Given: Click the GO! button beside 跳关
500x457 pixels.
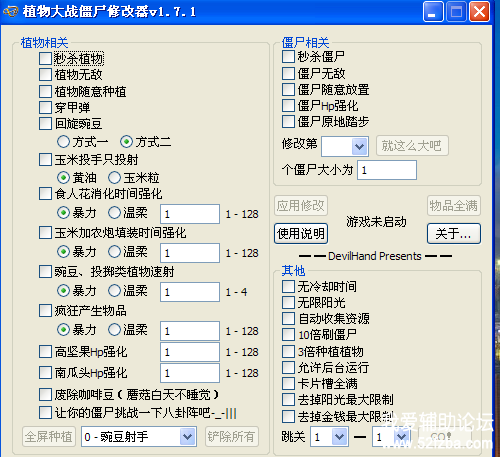Looking at the screenshot, I should pos(445,437).
